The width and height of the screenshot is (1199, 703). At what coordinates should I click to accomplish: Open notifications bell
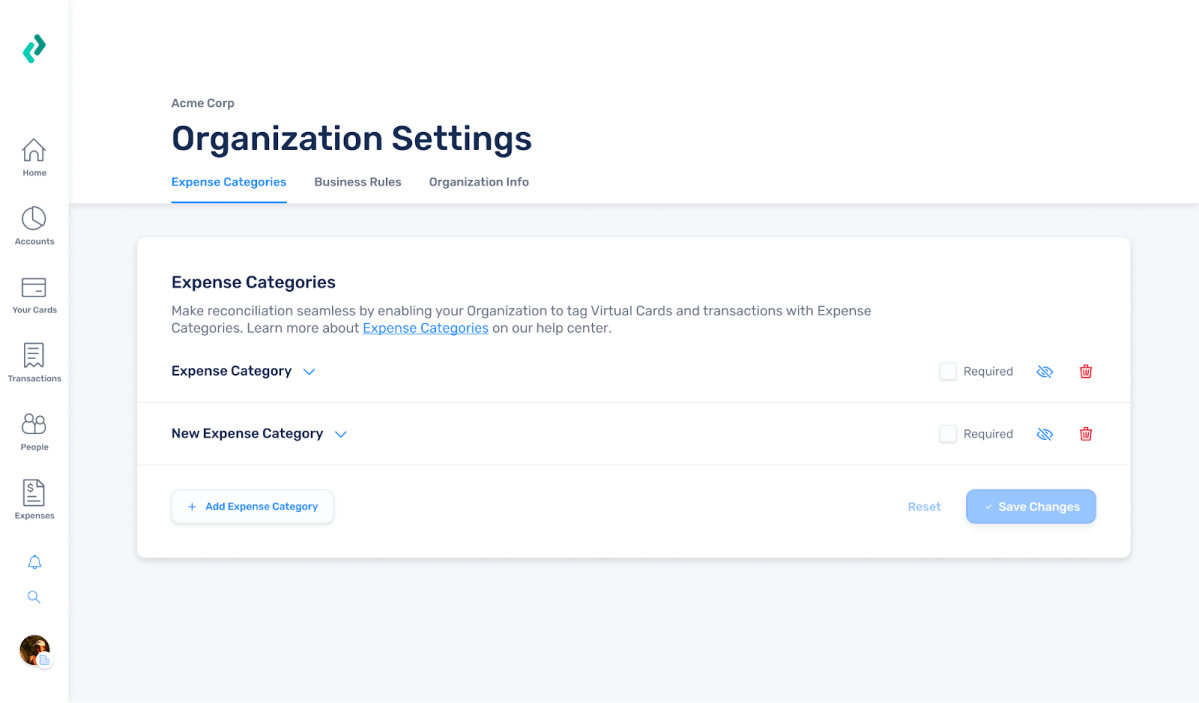(34, 562)
